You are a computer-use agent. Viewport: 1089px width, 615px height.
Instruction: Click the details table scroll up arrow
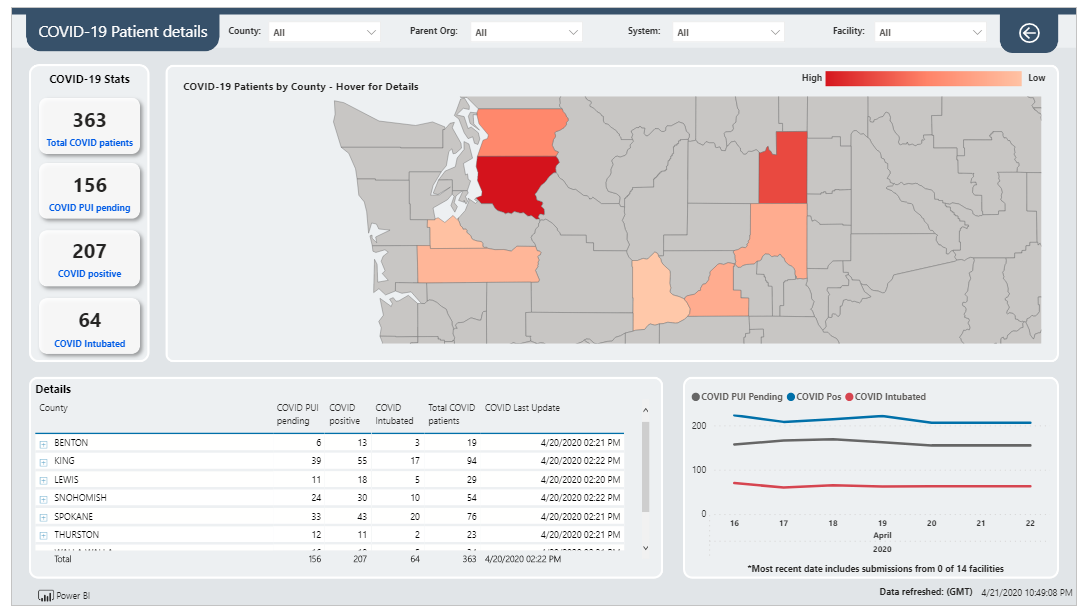tap(645, 410)
